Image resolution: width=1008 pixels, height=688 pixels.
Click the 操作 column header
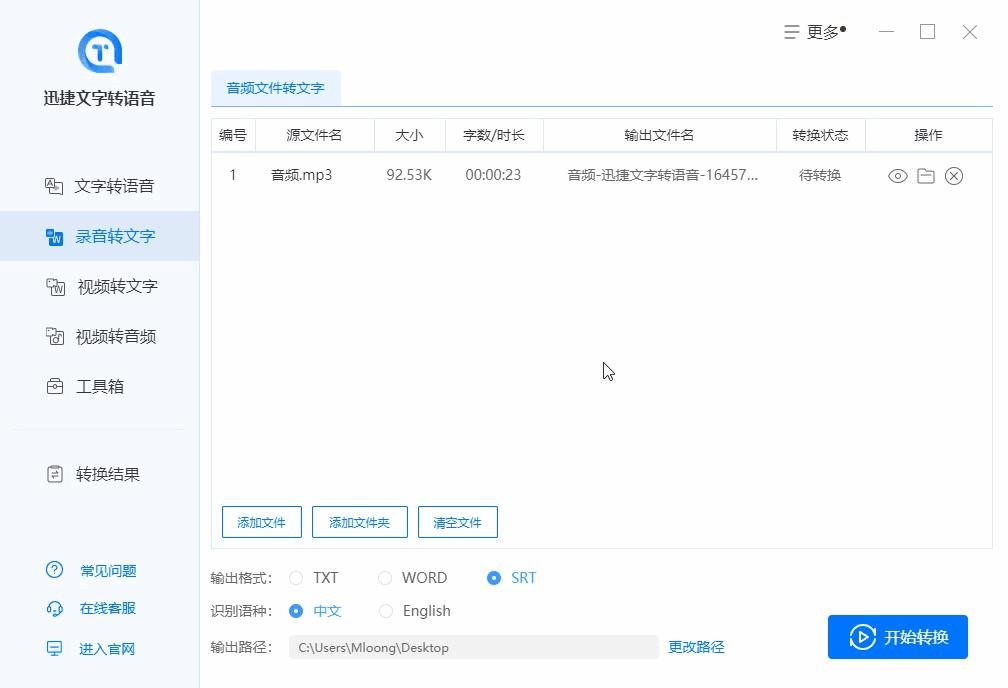click(928, 135)
